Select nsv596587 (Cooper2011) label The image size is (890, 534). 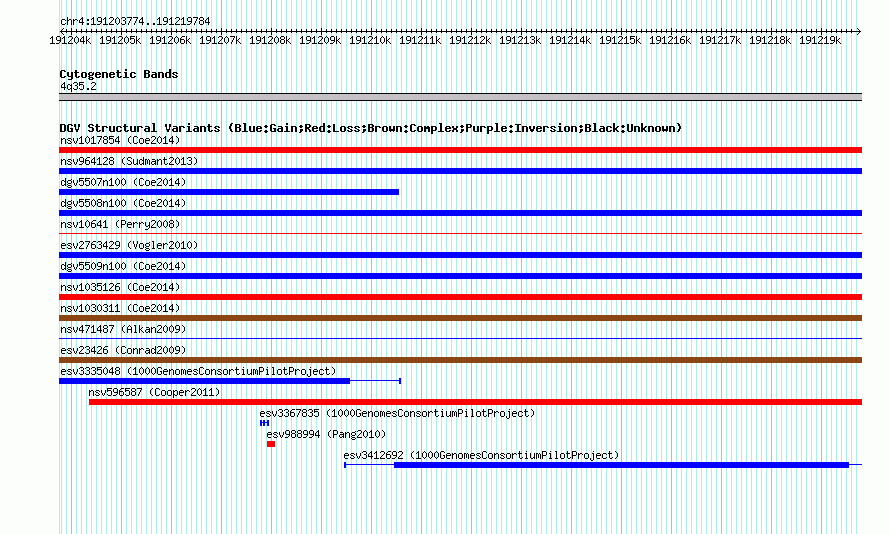[x=154, y=392]
